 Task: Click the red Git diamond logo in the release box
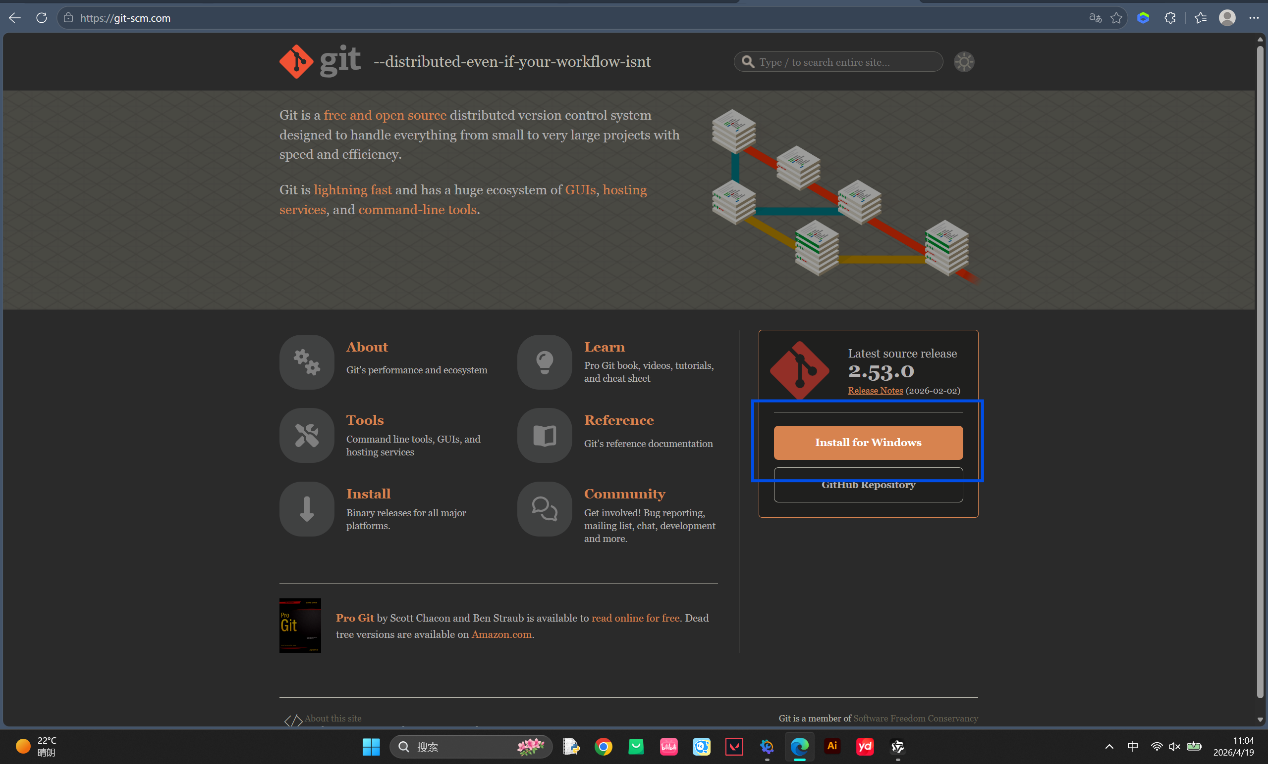pyautogui.click(x=799, y=371)
